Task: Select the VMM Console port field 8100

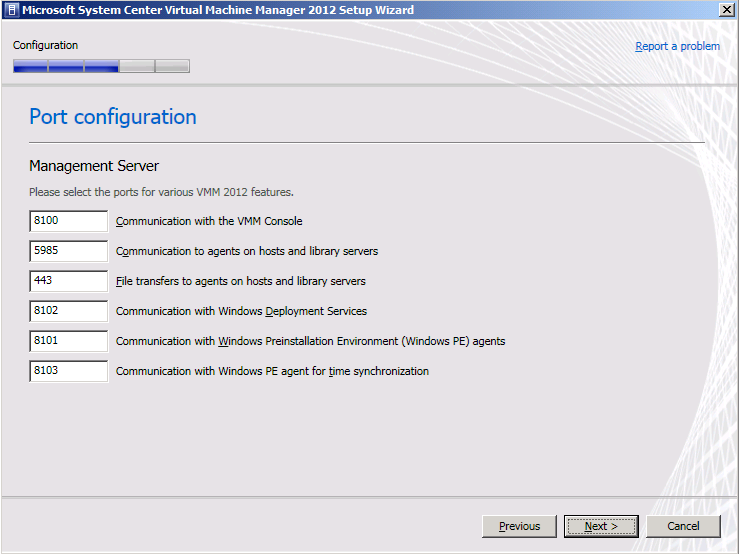Action: pyautogui.click(x=68, y=221)
